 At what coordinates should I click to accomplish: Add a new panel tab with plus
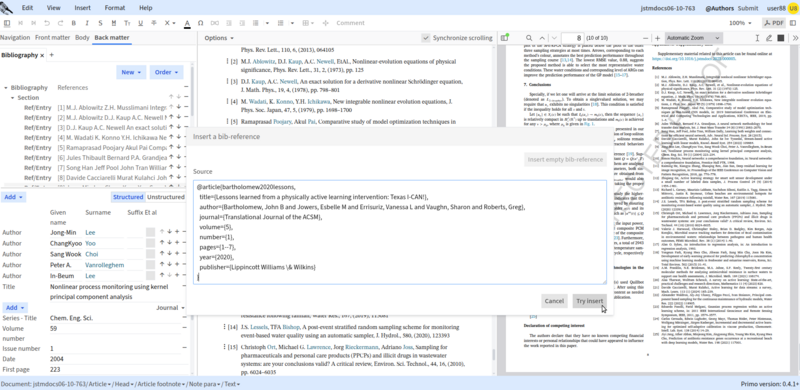[51, 55]
